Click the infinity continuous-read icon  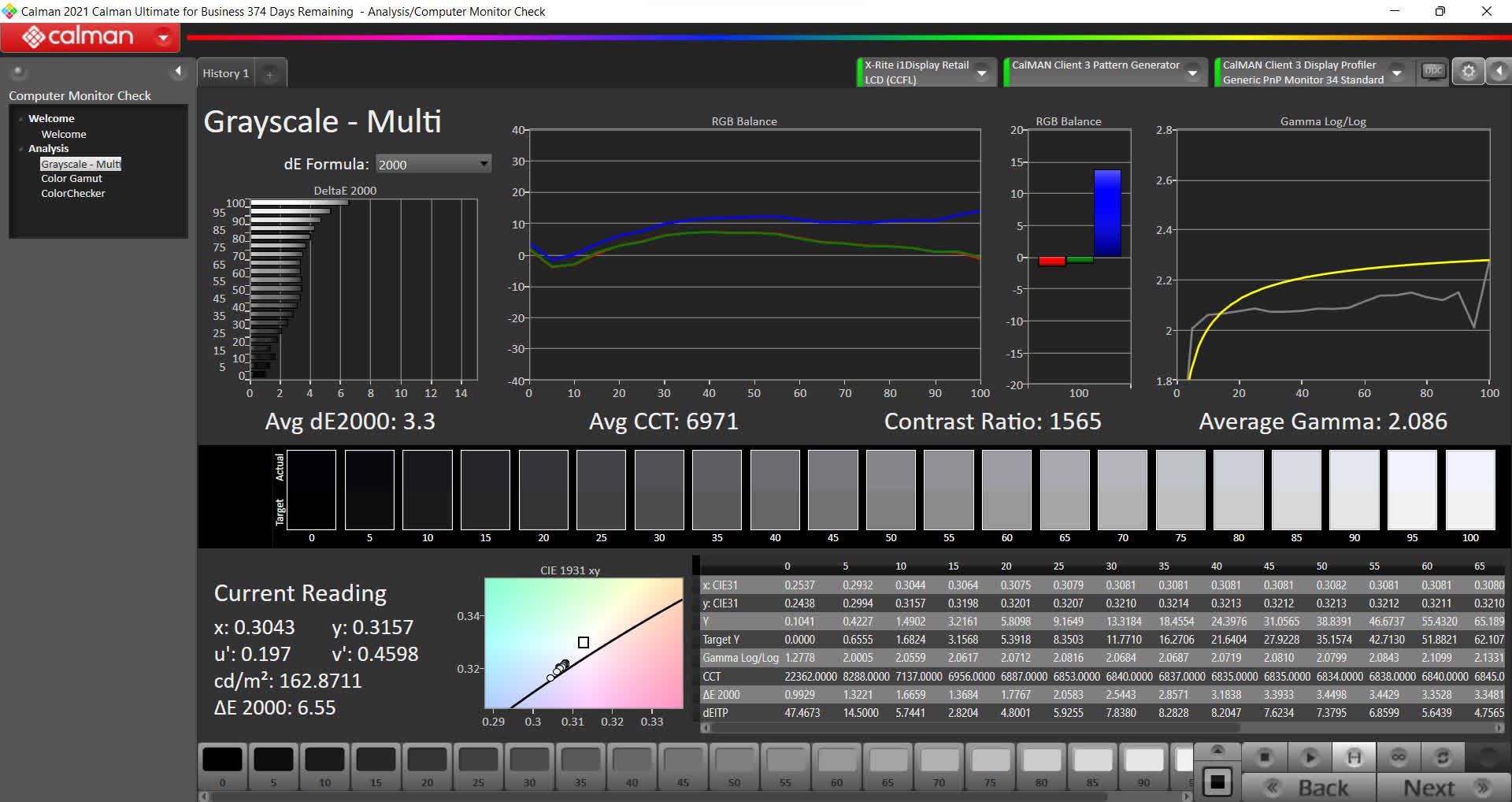tap(1399, 757)
